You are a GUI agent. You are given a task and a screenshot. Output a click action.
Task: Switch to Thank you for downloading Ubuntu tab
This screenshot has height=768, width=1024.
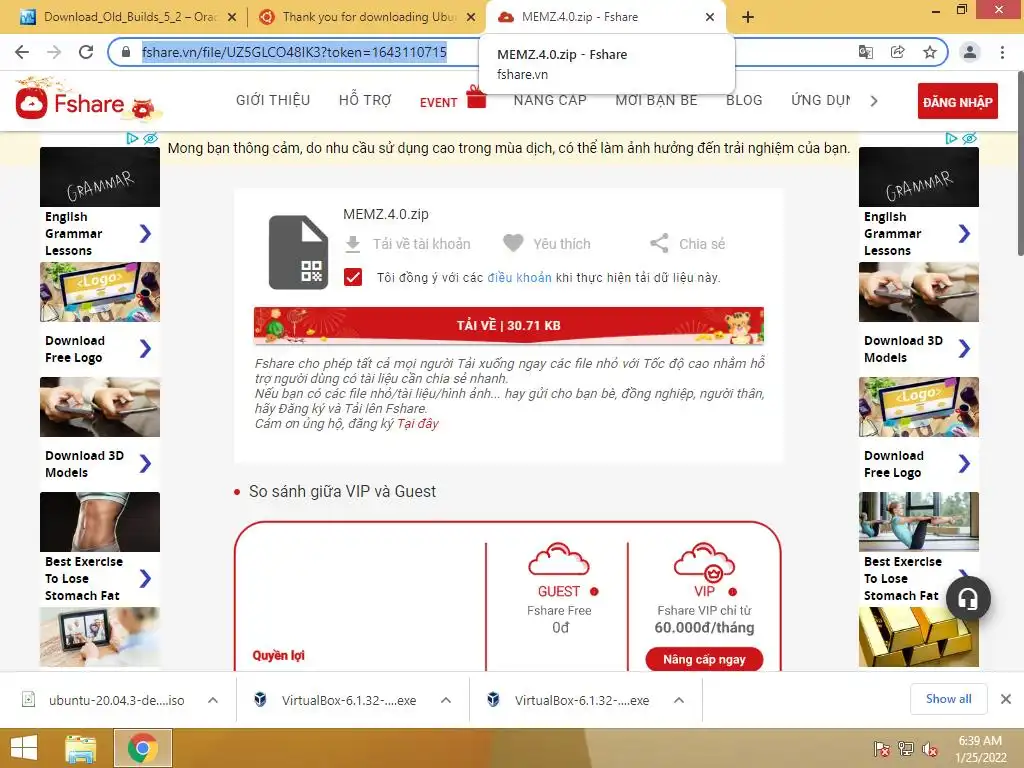point(366,17)
